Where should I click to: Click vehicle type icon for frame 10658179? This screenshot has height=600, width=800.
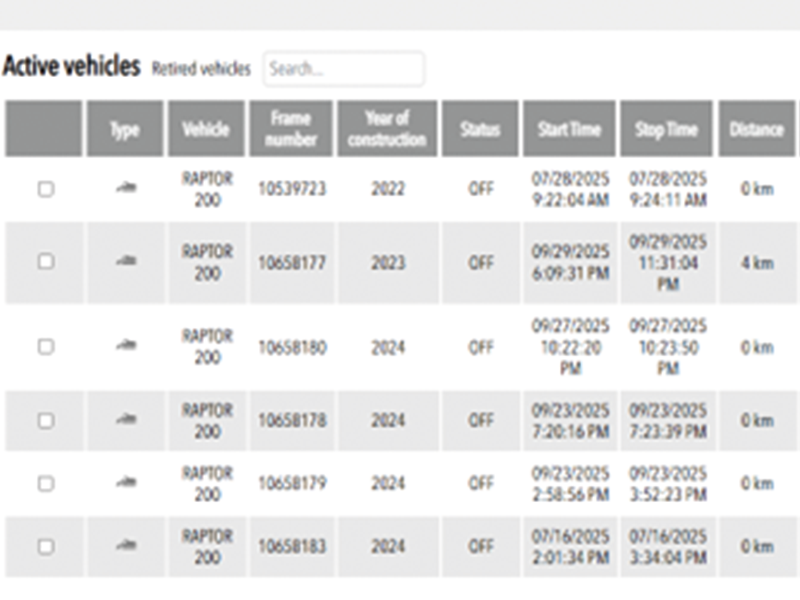coord(125,483)
